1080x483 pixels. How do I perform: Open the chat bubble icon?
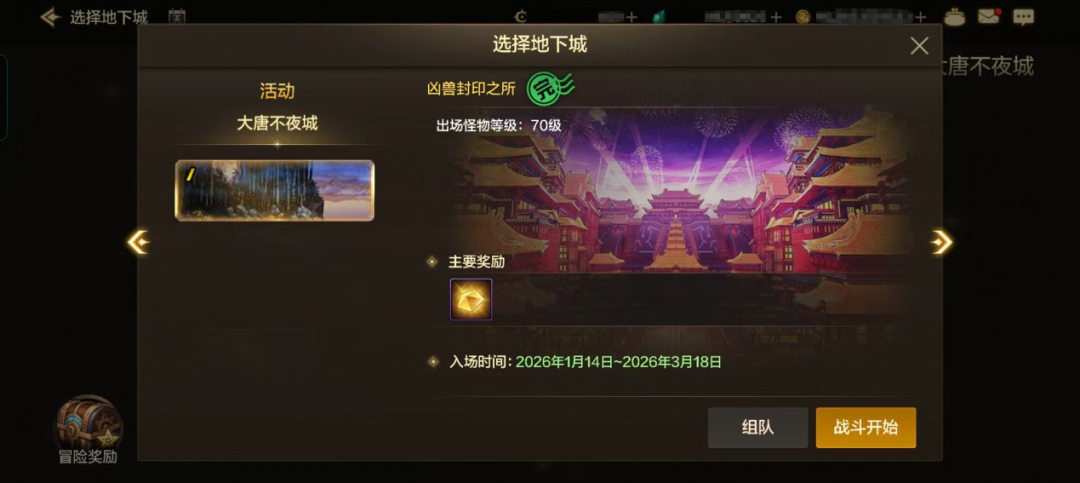[1024, 17]
